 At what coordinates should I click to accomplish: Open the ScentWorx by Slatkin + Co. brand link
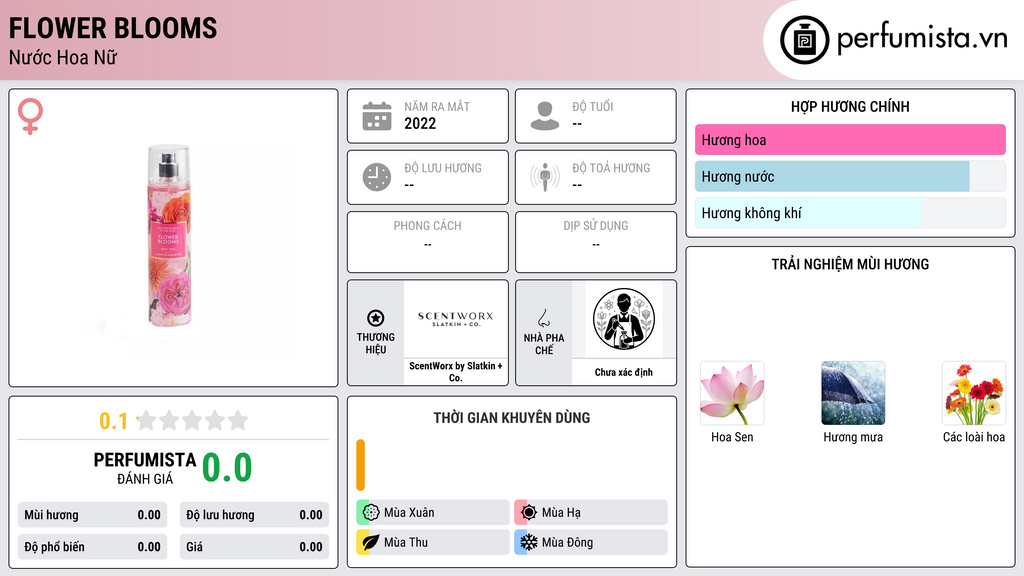coord(456,372)
